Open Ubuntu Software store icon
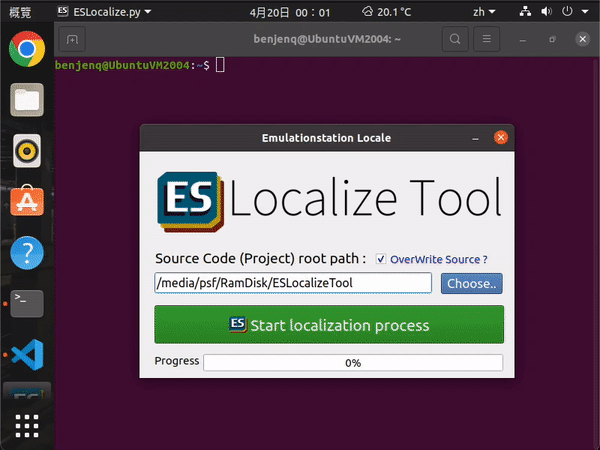 point(27,201)
